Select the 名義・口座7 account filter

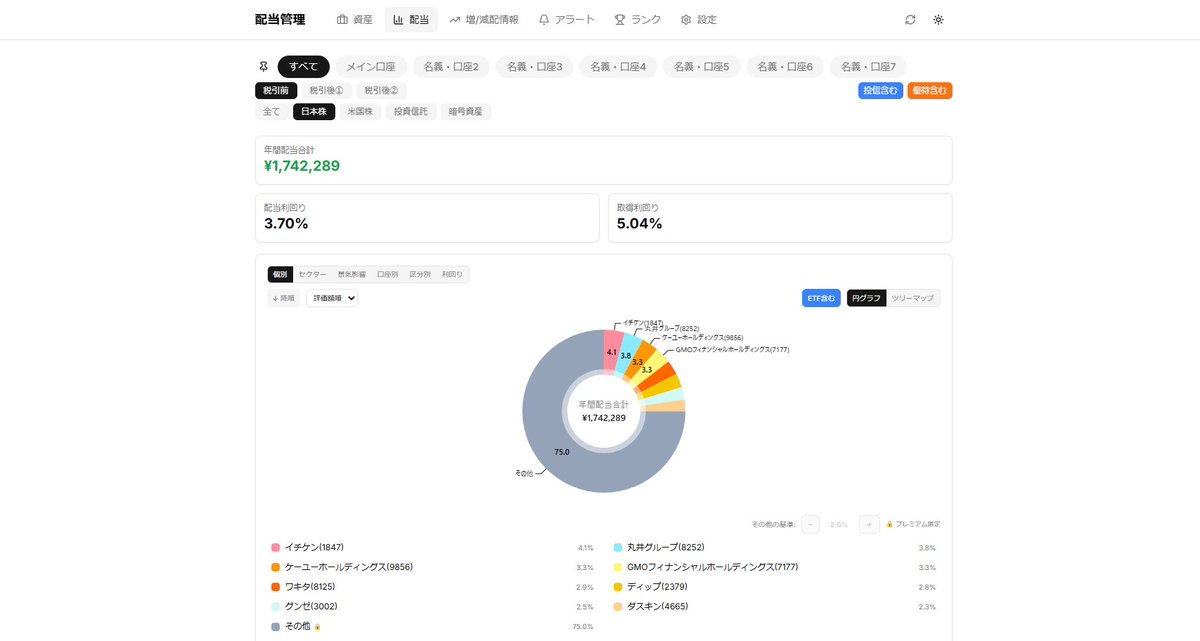click(869, 67)
